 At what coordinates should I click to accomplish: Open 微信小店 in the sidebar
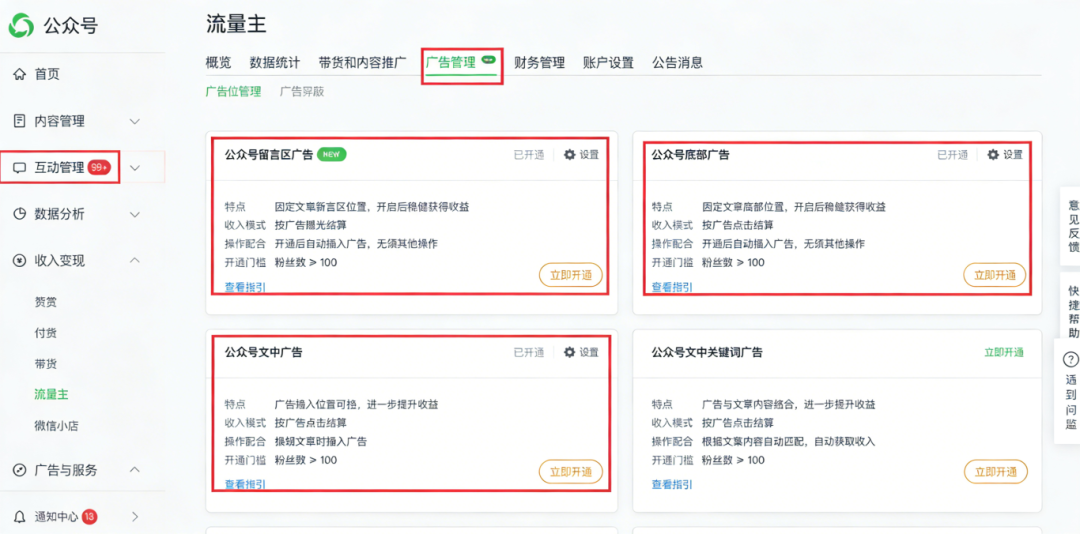(x=56, y=425)
